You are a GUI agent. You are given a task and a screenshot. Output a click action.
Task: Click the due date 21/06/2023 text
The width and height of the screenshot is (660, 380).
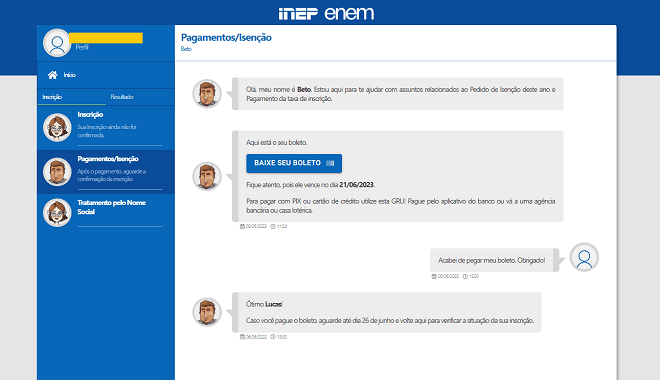357,185
